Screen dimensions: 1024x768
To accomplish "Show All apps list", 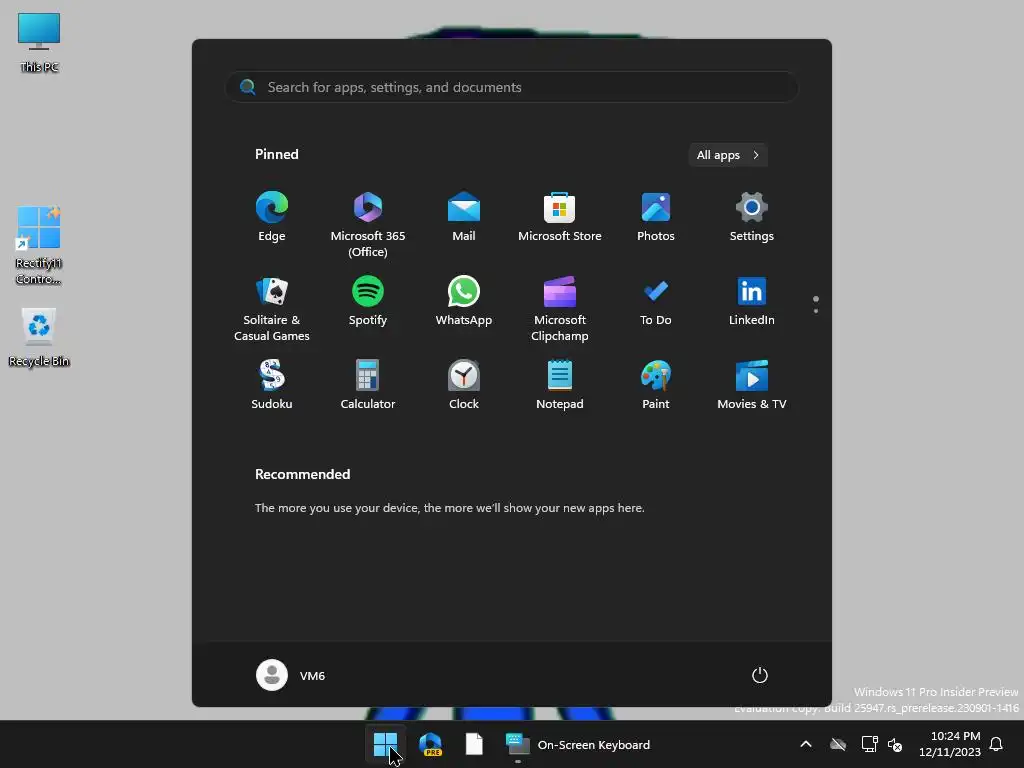I will 728,155.
